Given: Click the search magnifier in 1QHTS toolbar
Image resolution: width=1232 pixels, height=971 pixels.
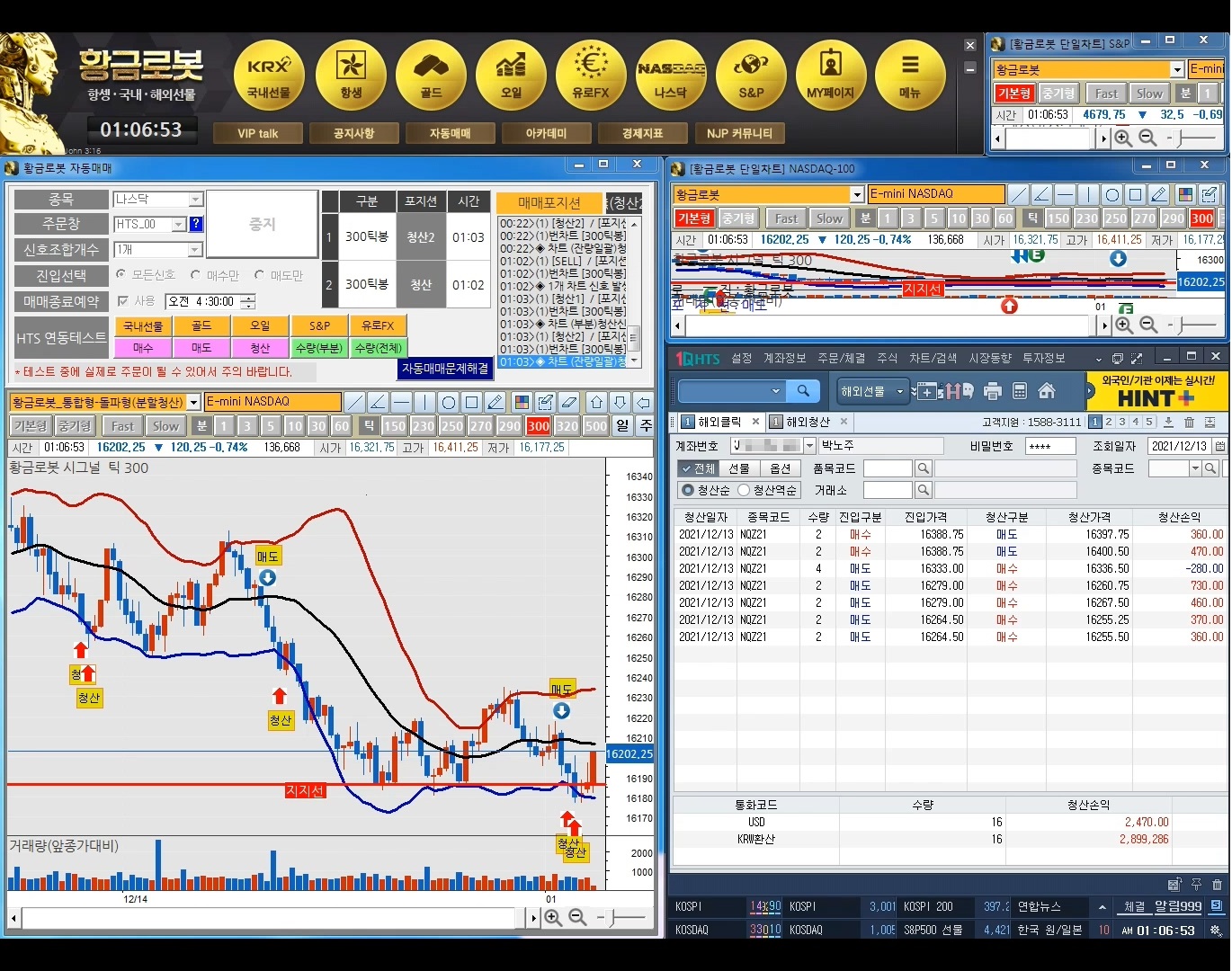Looking at the screenshot, I should (803, 391).
